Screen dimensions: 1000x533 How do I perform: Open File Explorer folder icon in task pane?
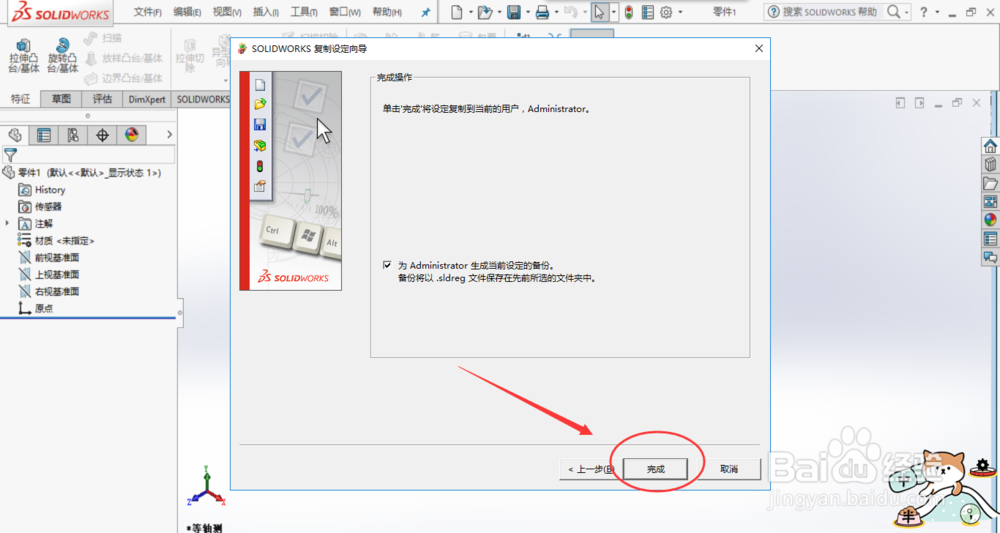(990, 184)
